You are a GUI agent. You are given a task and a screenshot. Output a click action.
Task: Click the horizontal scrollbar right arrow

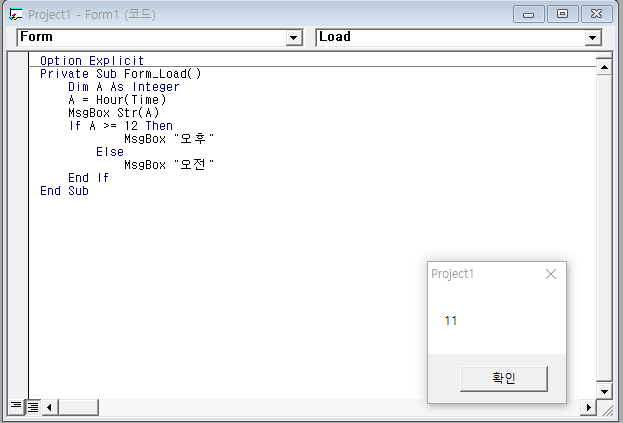point(588,407)
